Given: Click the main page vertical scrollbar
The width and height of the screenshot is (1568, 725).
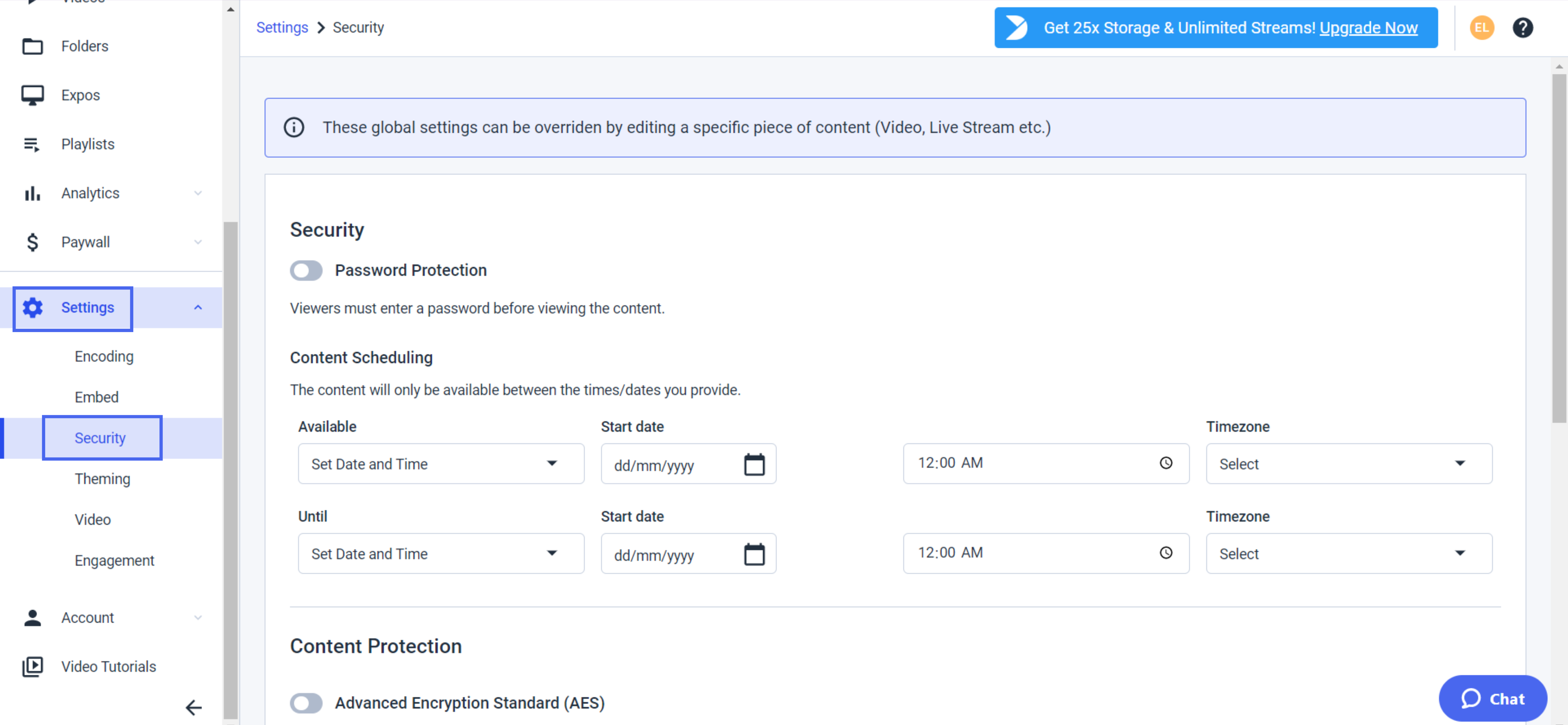Looking at the screenshot, I should [1558, 248].
